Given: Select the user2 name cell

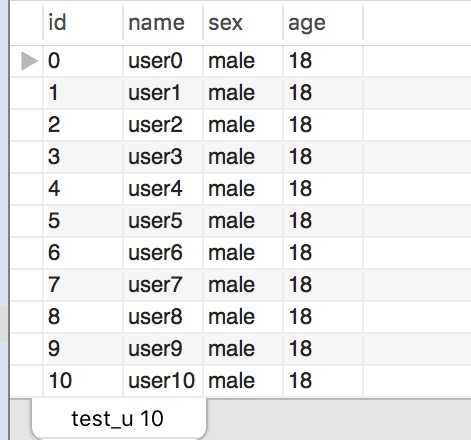Looking at the screenshot, I should [x=163, y=125].
